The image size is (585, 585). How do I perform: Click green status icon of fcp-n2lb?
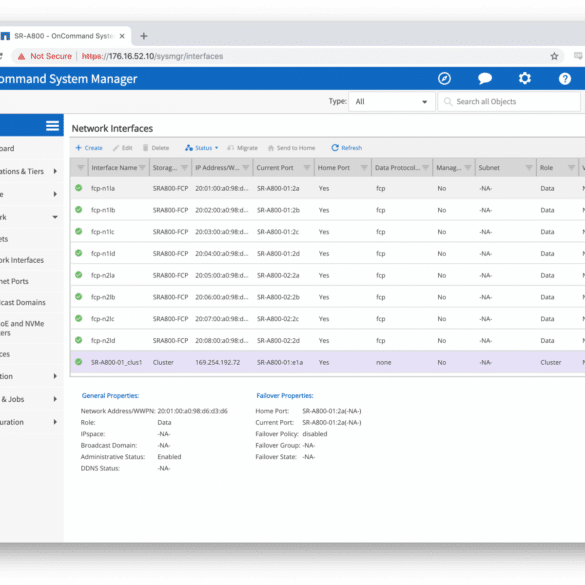coord(78,297)
